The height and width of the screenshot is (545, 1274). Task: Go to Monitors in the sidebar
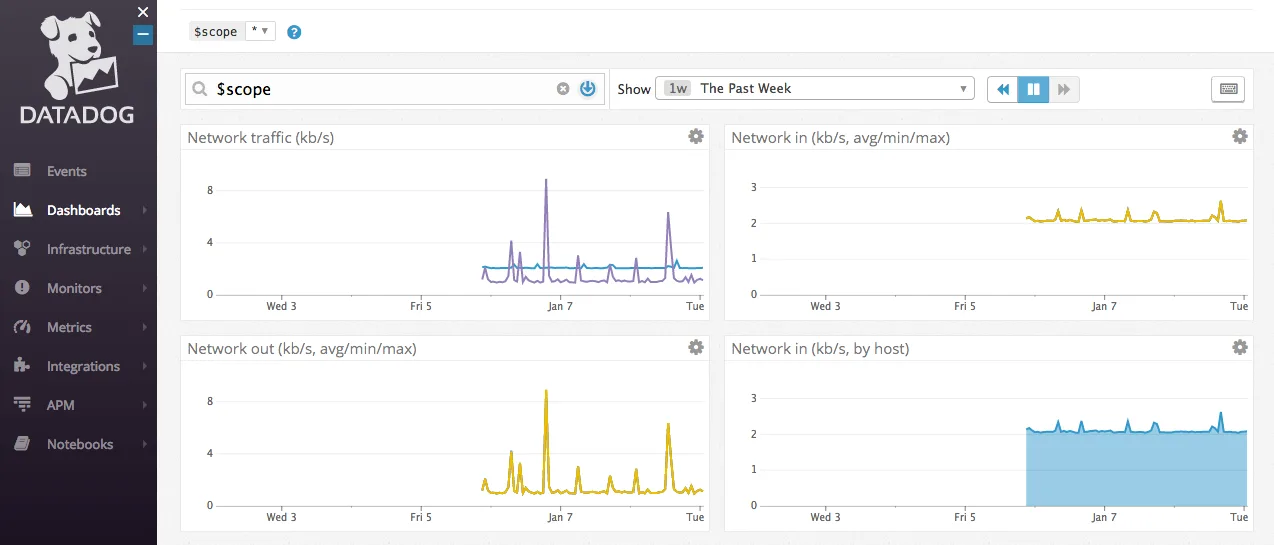[74, 288]
